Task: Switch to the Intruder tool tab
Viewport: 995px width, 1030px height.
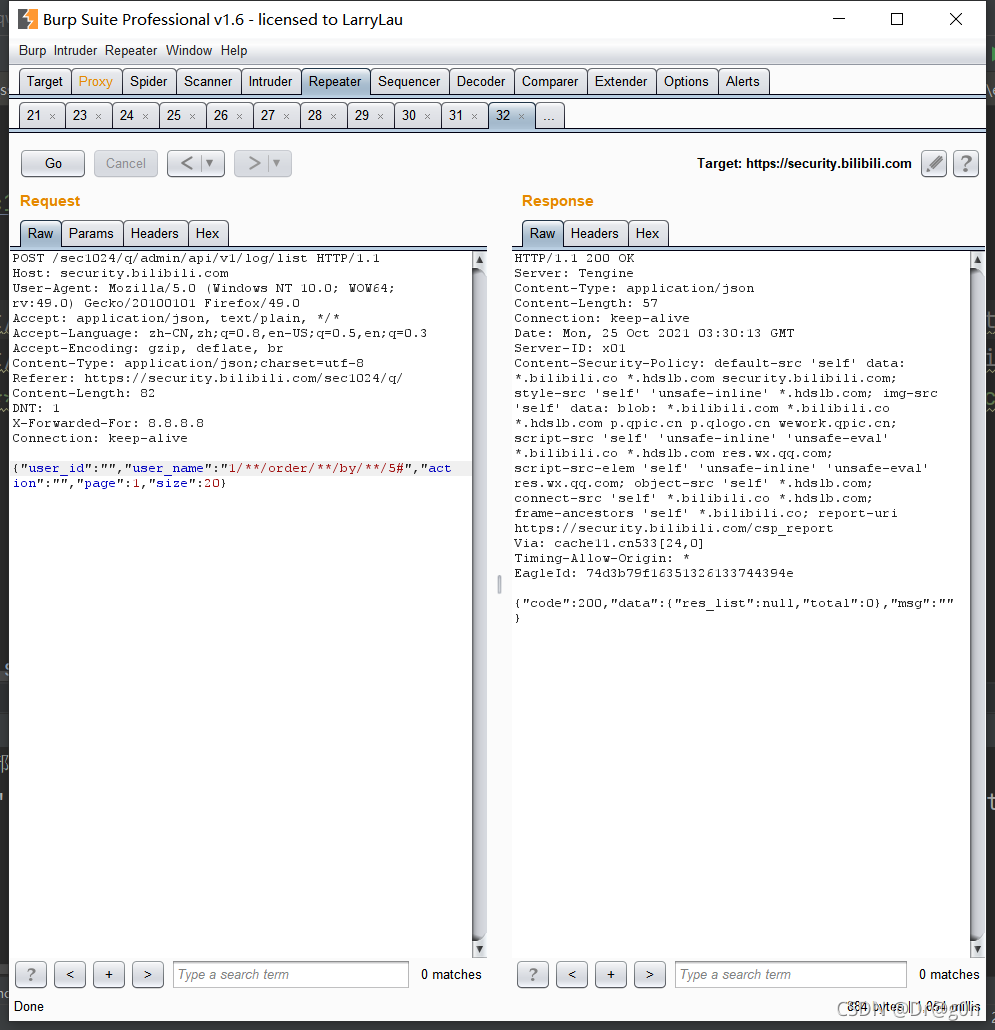Action: click(270, 81)
